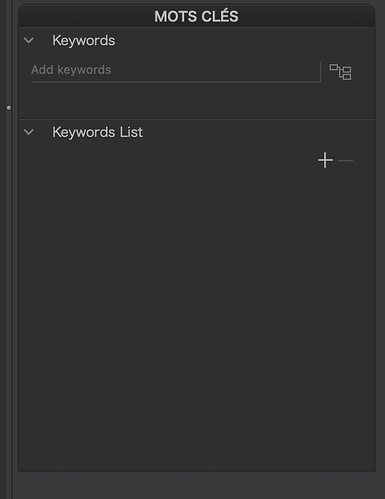Screen dimensions: 385x499
Task: Click the panel divider handle dot
Action: pos(9,108)
